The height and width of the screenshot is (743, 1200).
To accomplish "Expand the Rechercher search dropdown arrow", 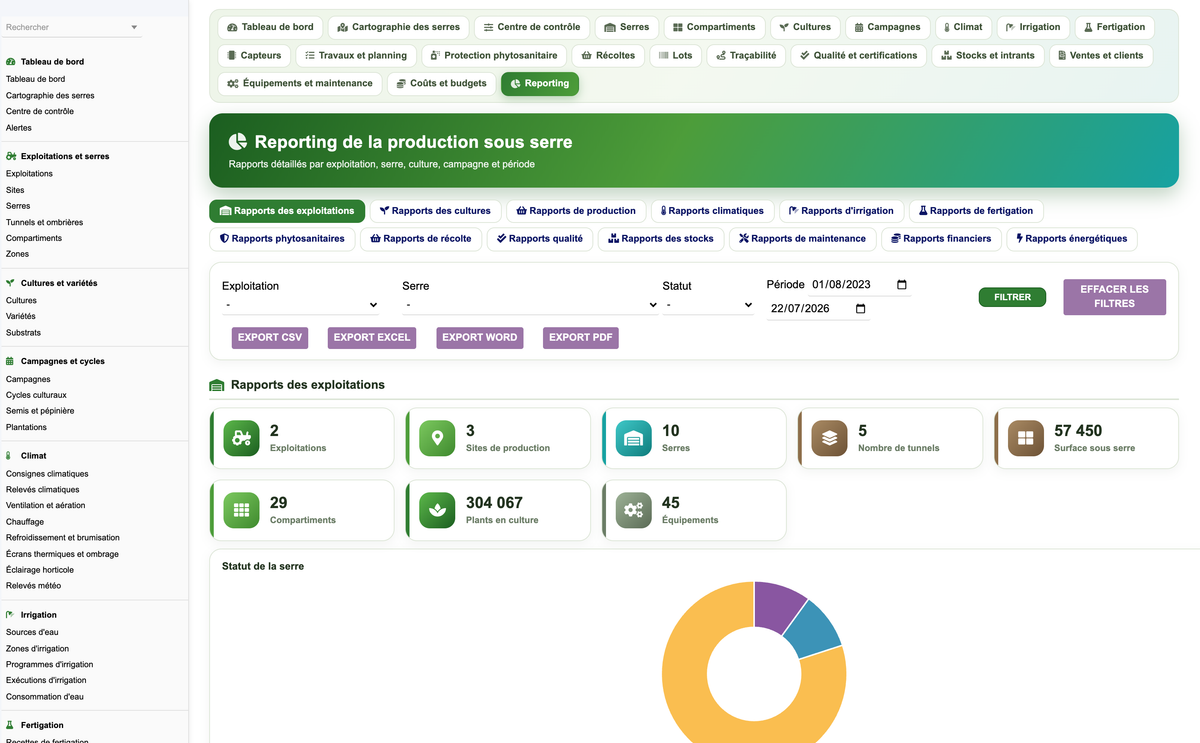I will pos(134,28).
